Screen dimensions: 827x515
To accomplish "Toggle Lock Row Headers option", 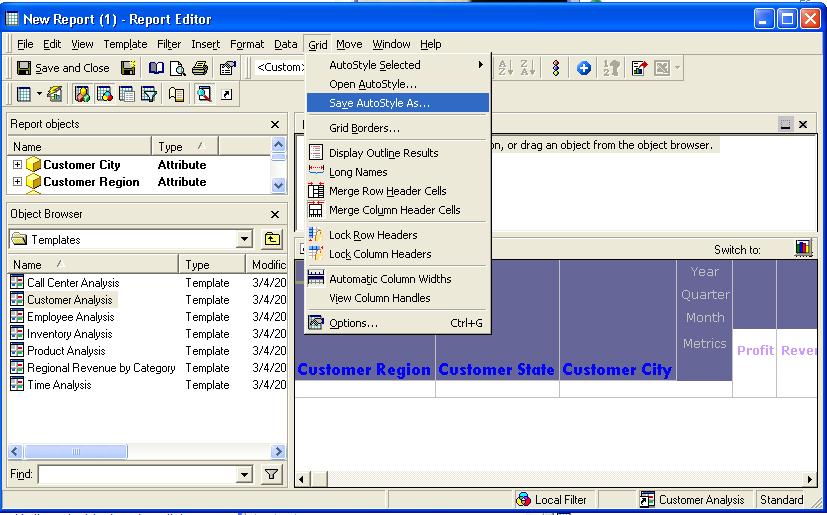I will click(398, 235).
